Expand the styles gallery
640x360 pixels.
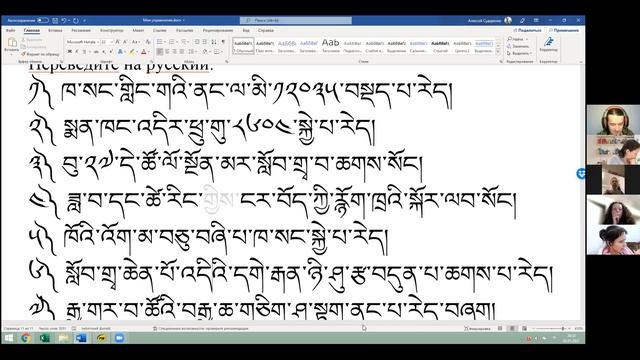click(498, 52)
